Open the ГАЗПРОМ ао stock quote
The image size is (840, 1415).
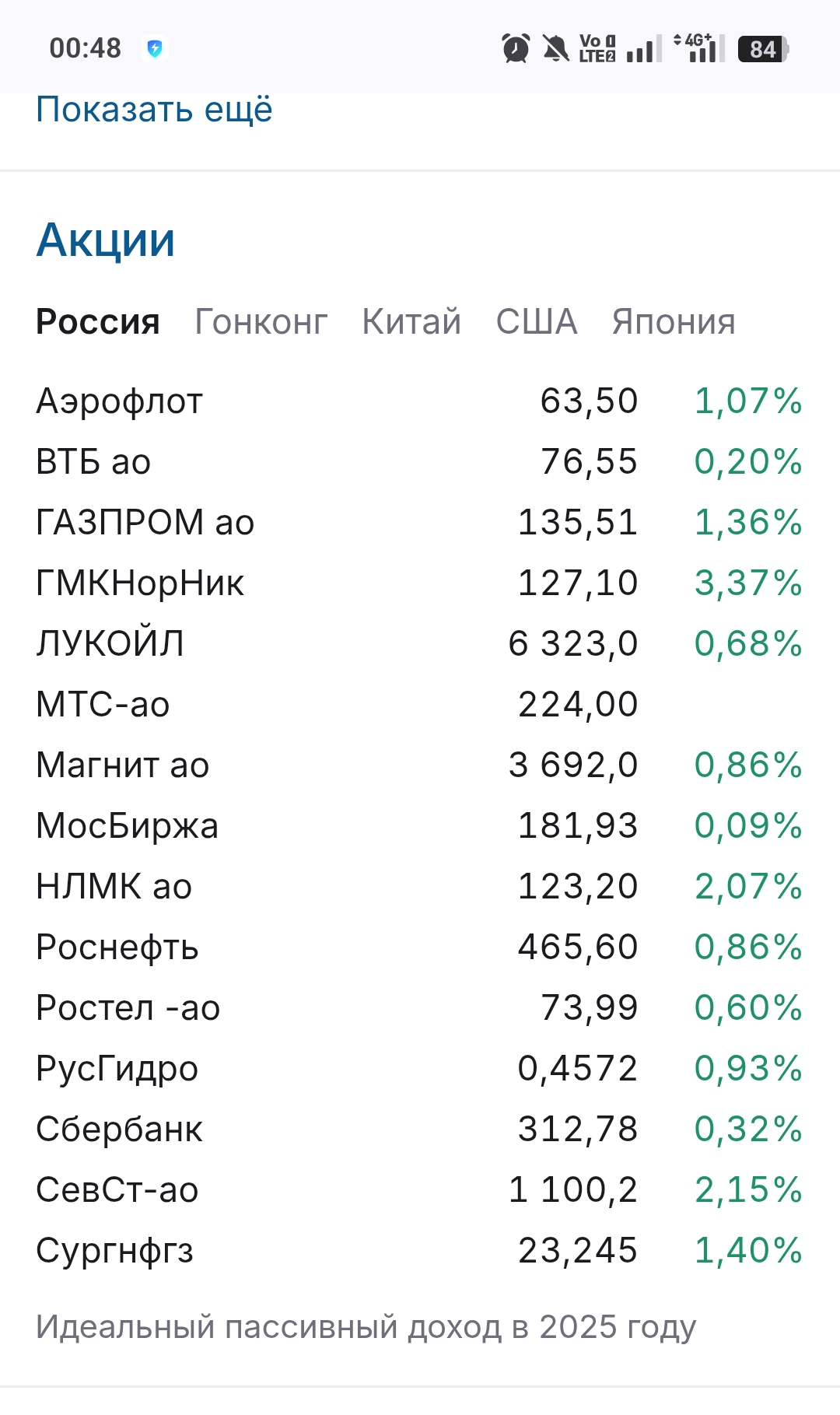[145, 523]
